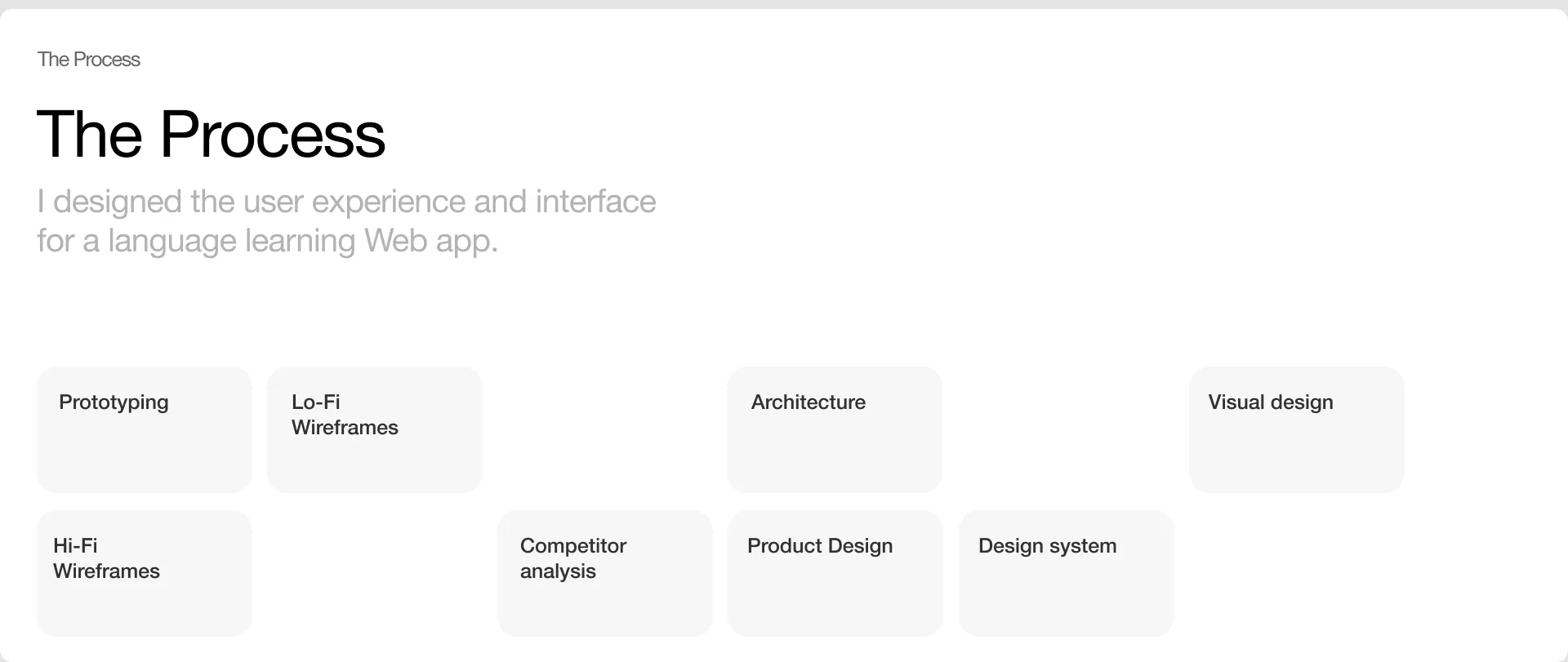Viewport: 1568px width, 662px height.
Task: Click the empty slot between Lo-Fi Wireframes and Architecture
Action: [x=605, y=429]
